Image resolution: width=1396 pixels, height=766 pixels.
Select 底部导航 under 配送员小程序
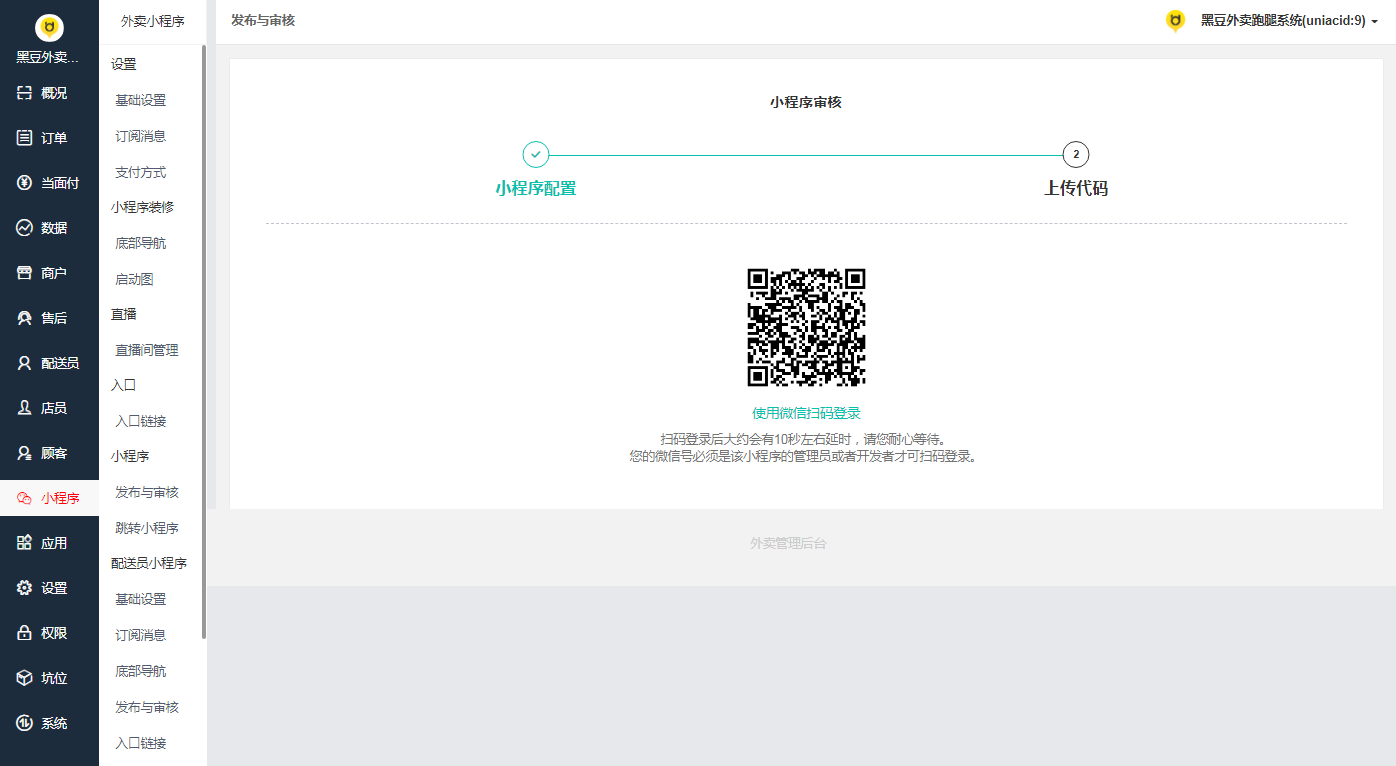click(141, 671)
